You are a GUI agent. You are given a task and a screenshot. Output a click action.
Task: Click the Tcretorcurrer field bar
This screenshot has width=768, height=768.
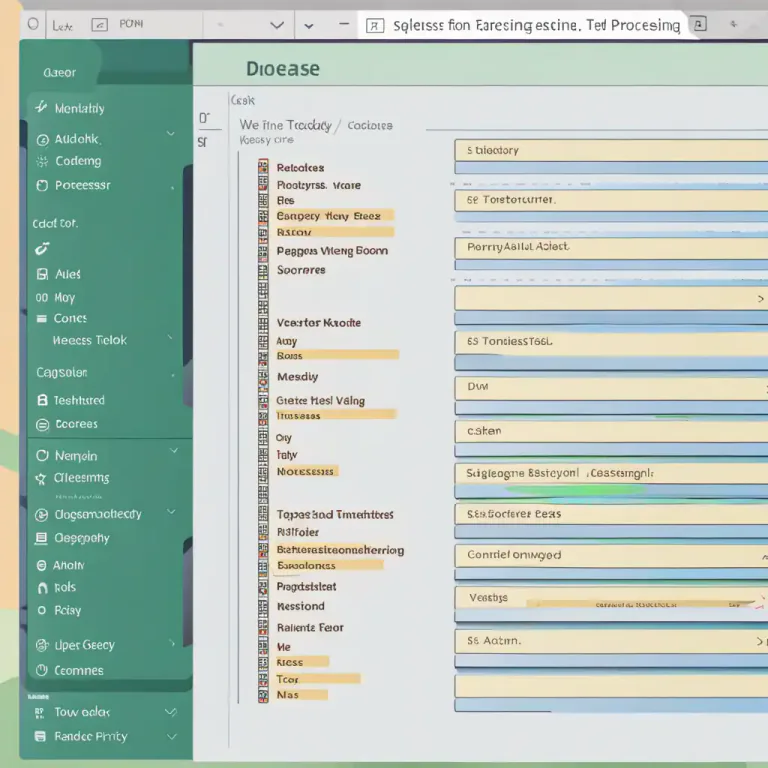tap(611, 200)
